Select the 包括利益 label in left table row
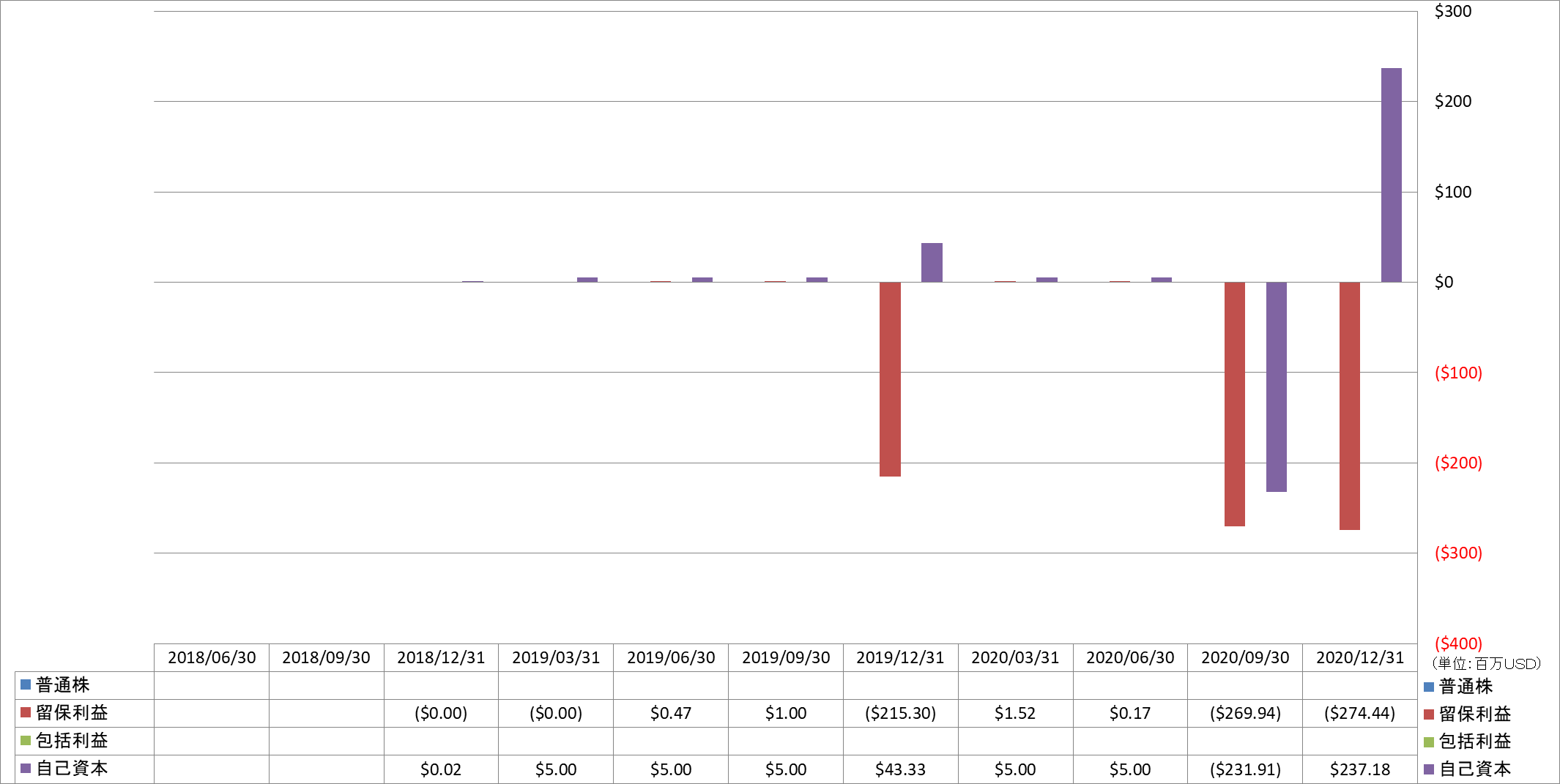This screenshot has height=784, width=1560. (72, 741)
